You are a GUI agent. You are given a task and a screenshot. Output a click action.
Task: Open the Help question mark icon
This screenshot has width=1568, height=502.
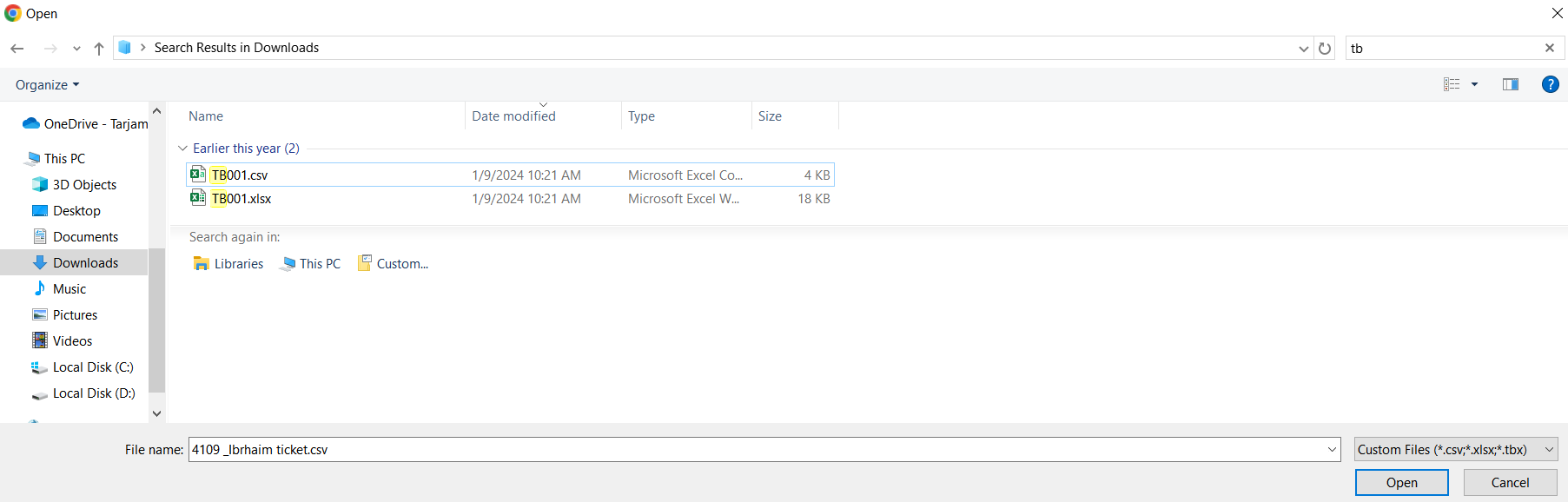click(x=1550, y=84)
